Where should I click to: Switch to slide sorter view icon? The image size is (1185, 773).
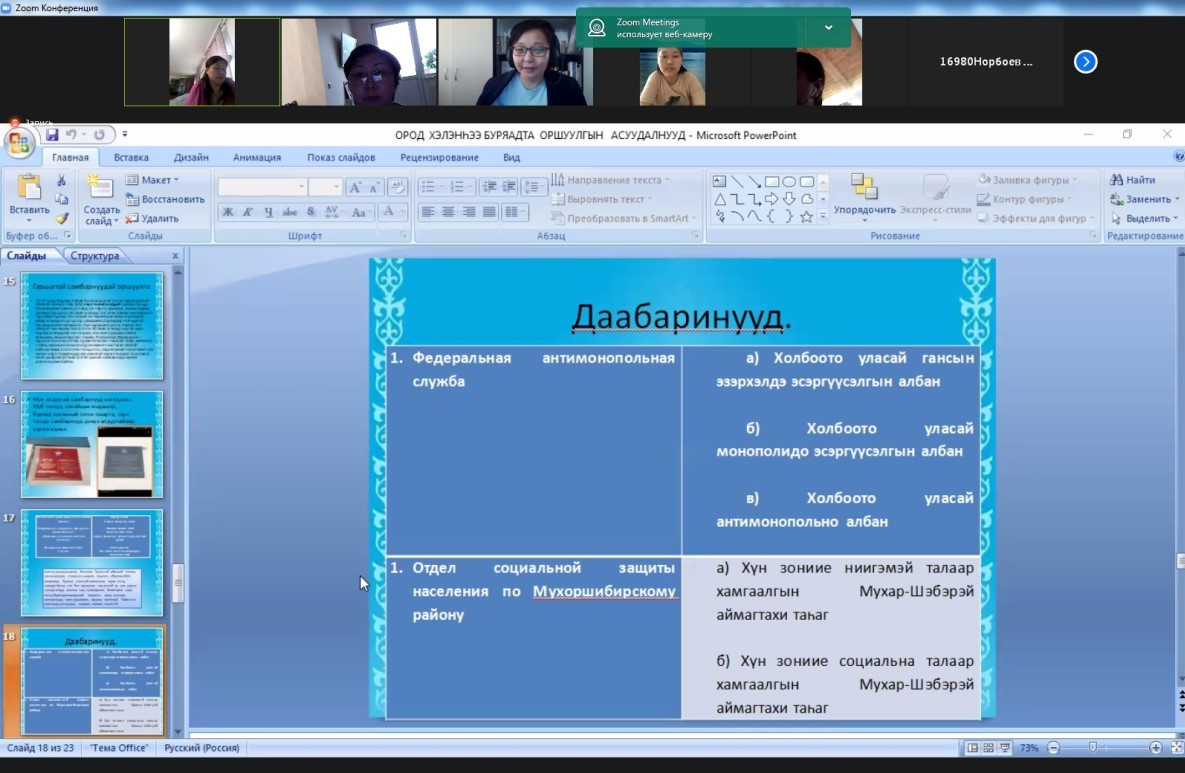pos(989,748)
